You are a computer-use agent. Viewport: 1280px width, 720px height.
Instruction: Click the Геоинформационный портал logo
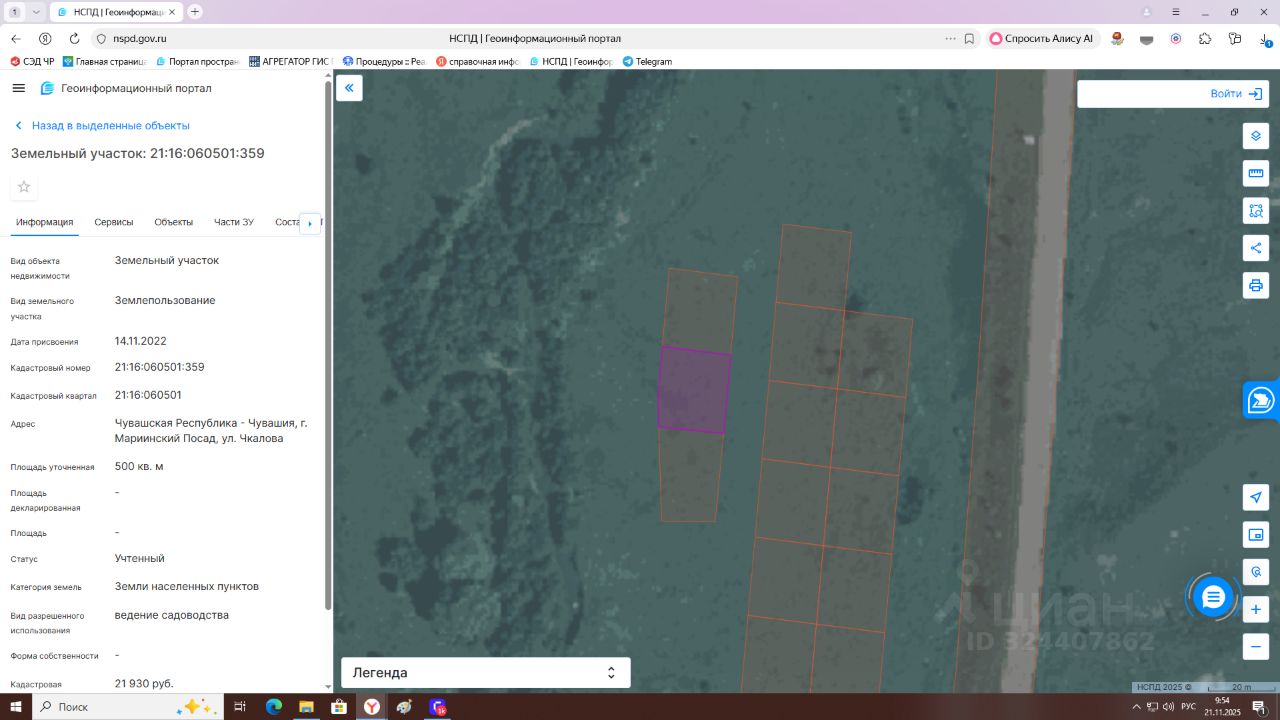click(x=125, y=88)
